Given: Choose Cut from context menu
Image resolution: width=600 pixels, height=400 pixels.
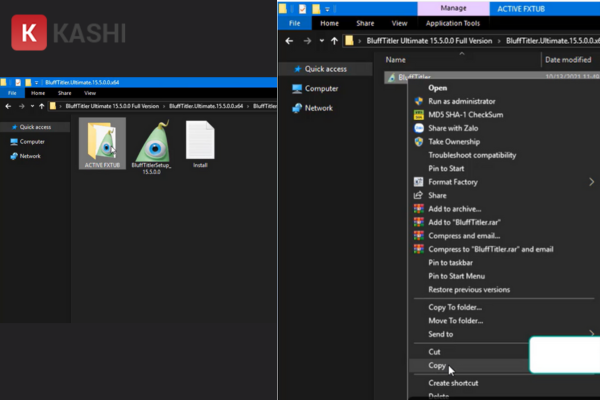Looking at the screenshot, I should [434, 351].
